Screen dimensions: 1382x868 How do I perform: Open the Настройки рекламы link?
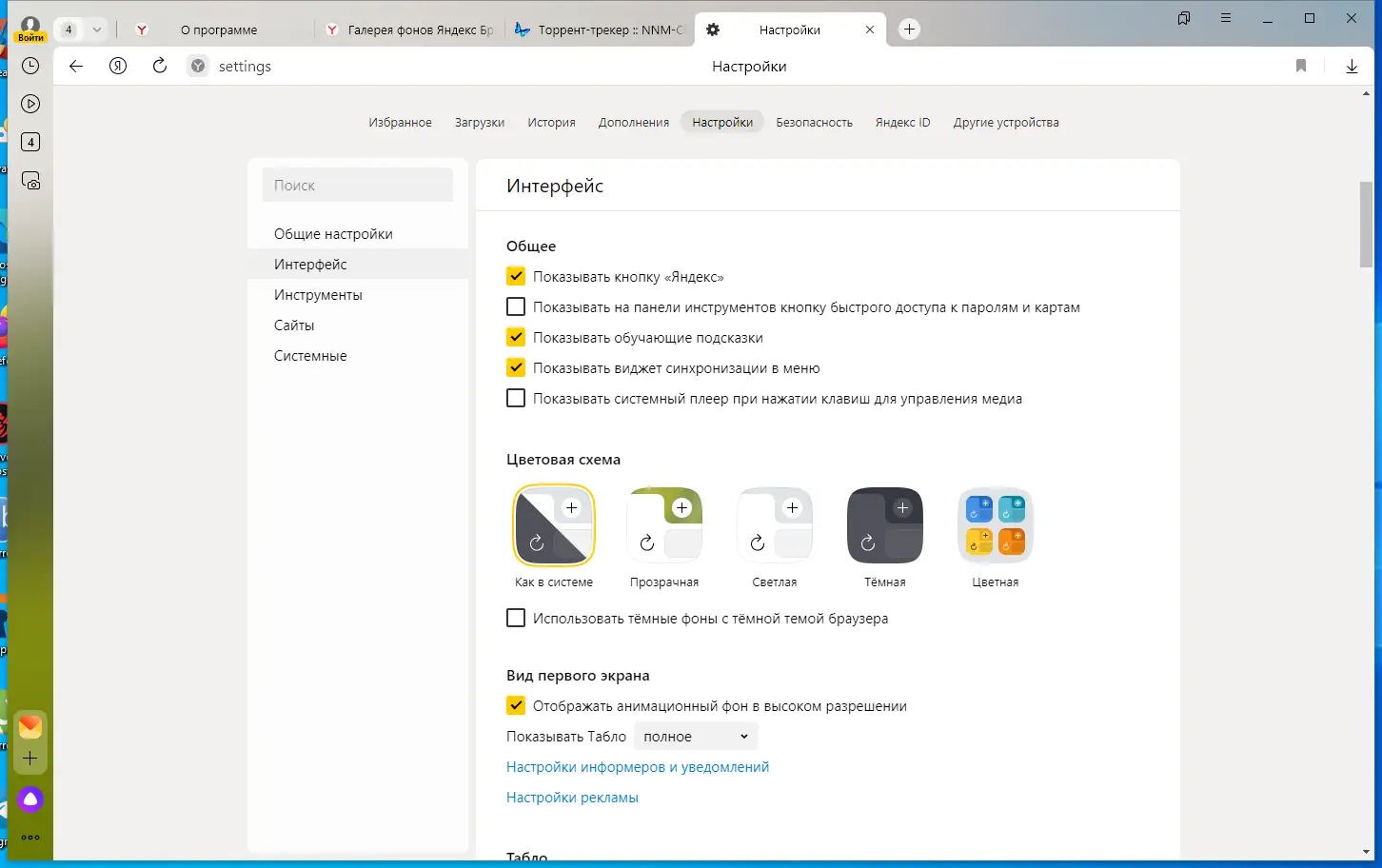572,798
